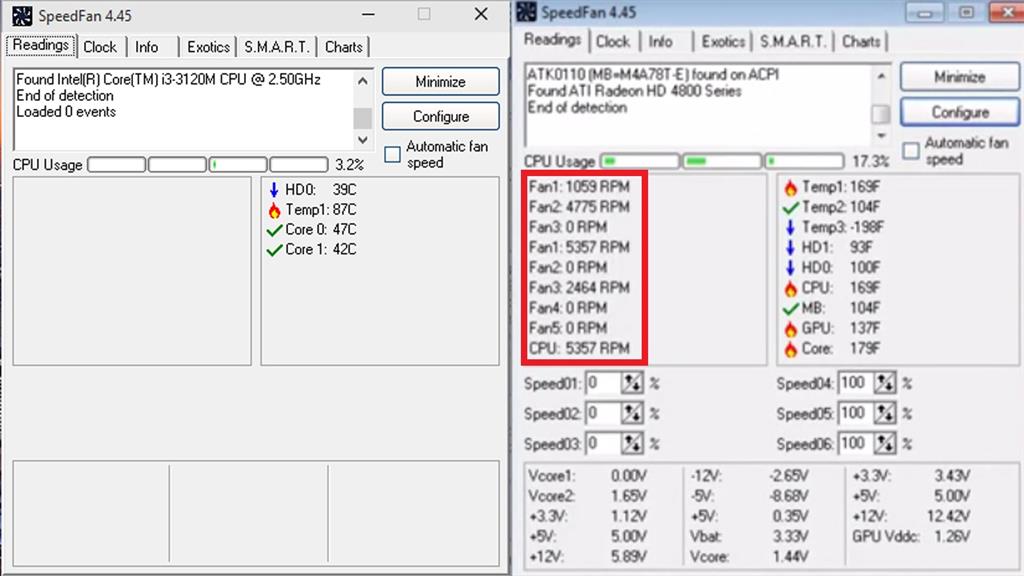Switch to the Clock tab in left window

(100, 47)
